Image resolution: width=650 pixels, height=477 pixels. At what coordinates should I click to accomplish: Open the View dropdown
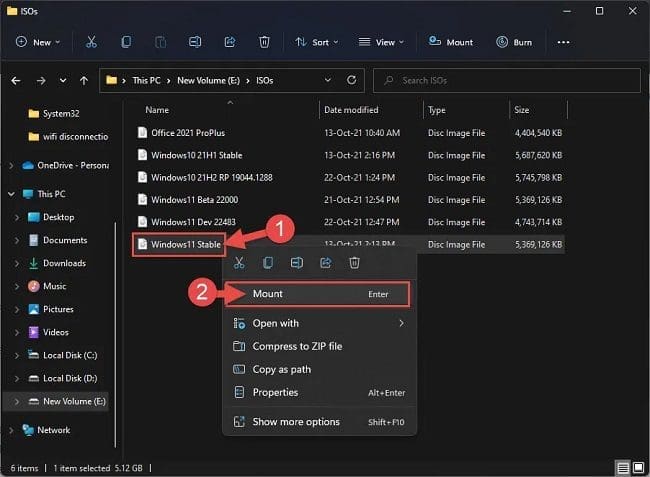pyautogui.click(x=381, y=42)
